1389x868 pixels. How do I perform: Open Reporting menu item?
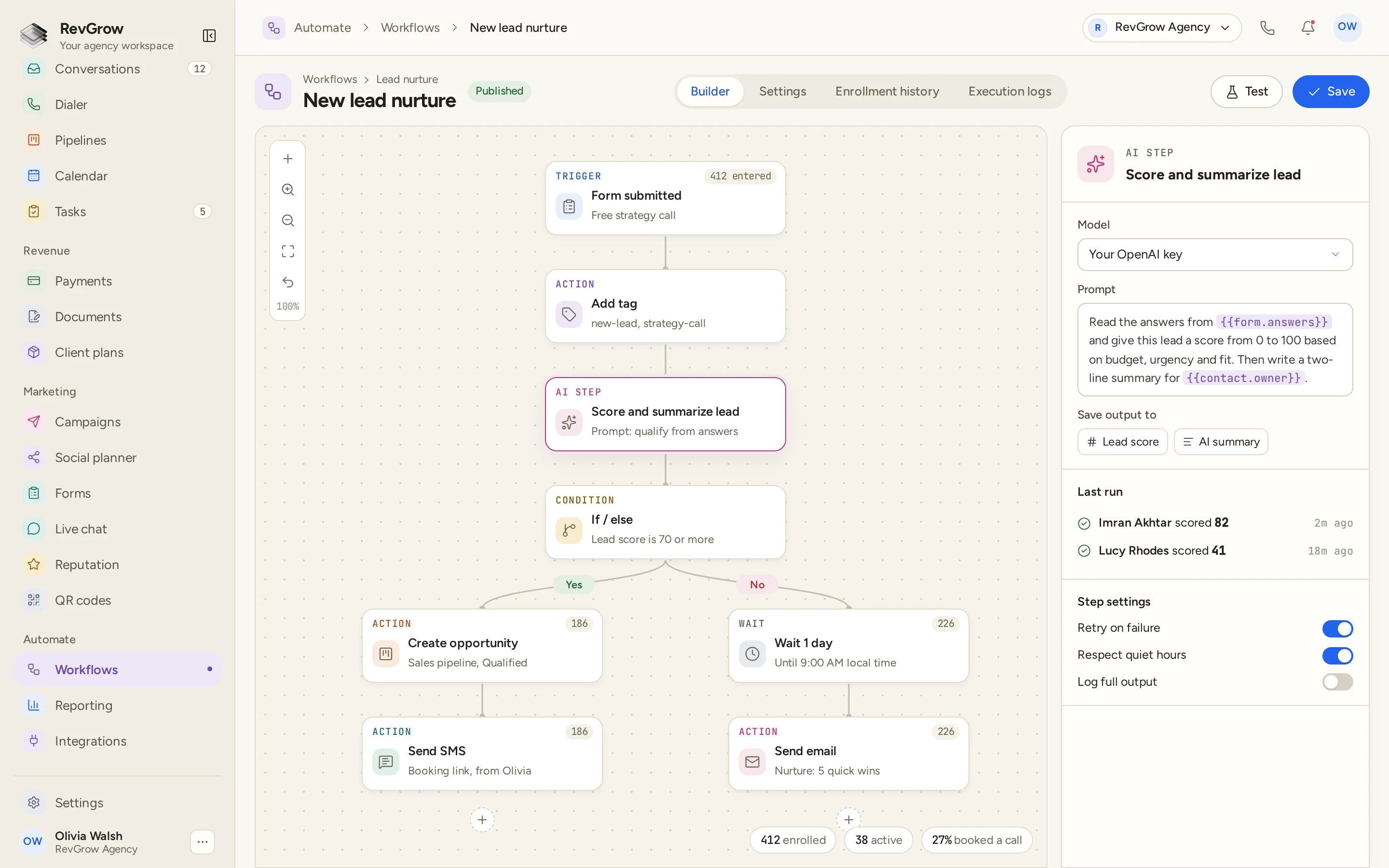coord(117,705)
